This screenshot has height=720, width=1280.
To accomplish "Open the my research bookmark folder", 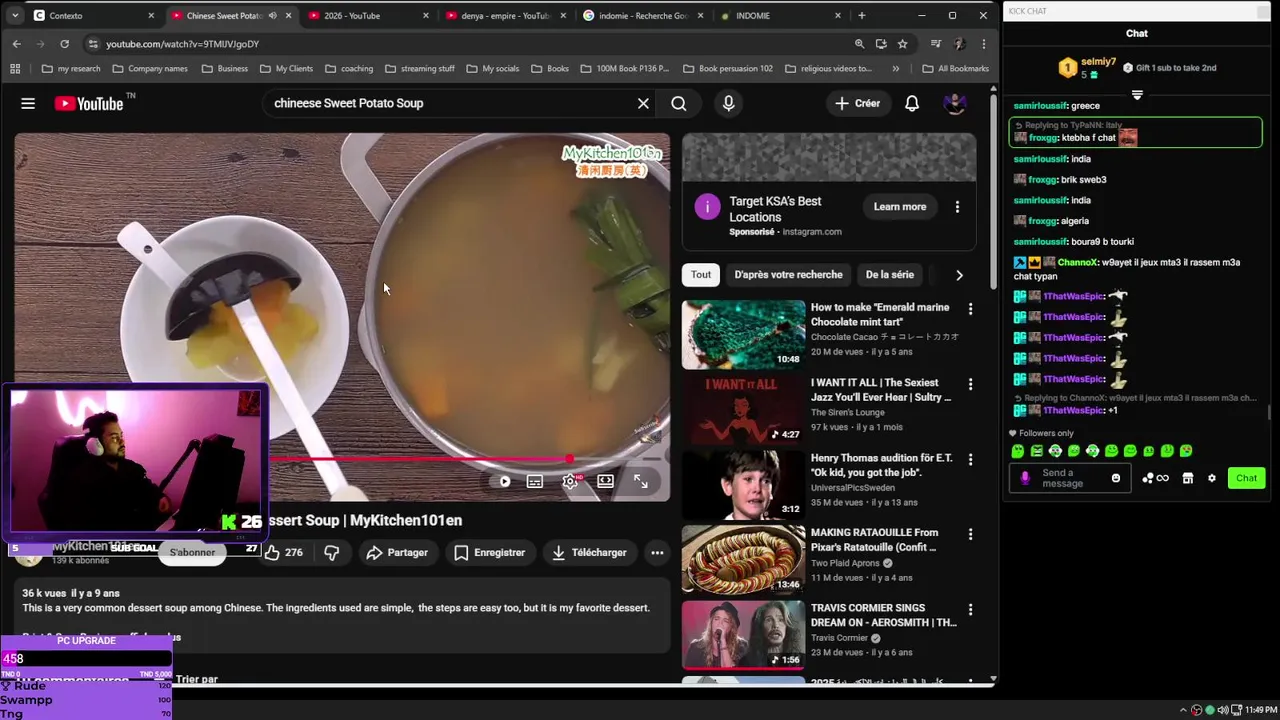I will (x=71, y=69).
